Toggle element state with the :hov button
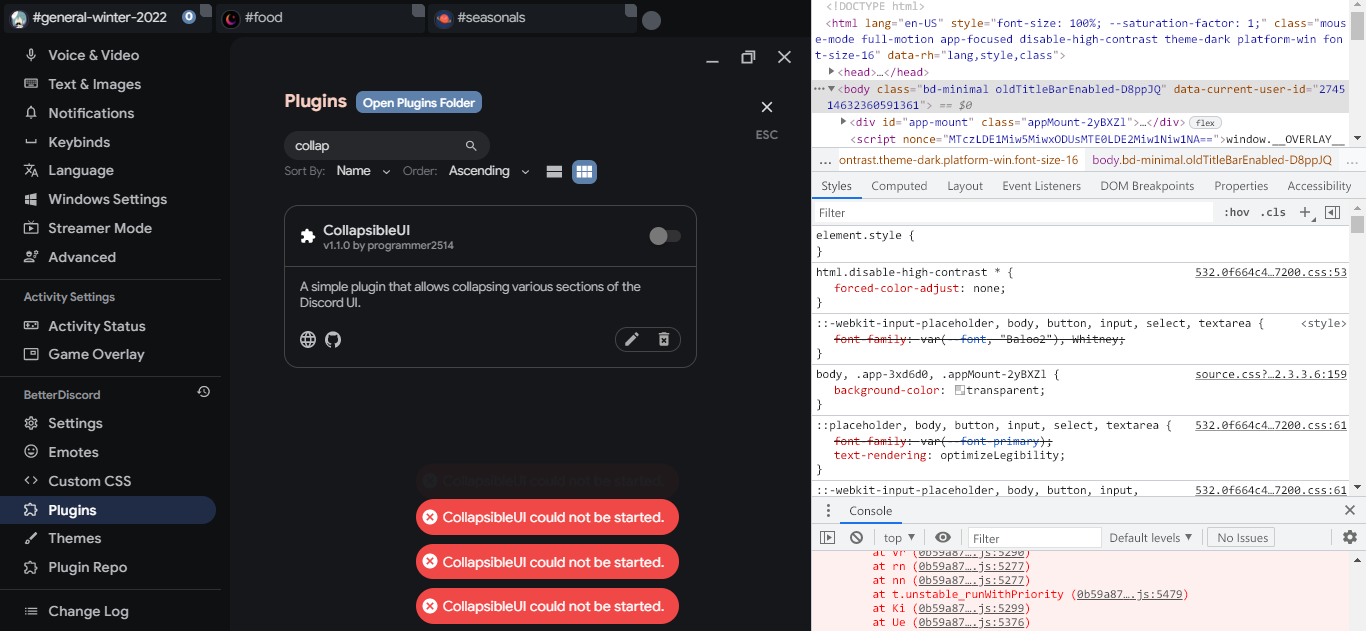The height and width of the screenshot is (631, 1366). (1237, 212)
